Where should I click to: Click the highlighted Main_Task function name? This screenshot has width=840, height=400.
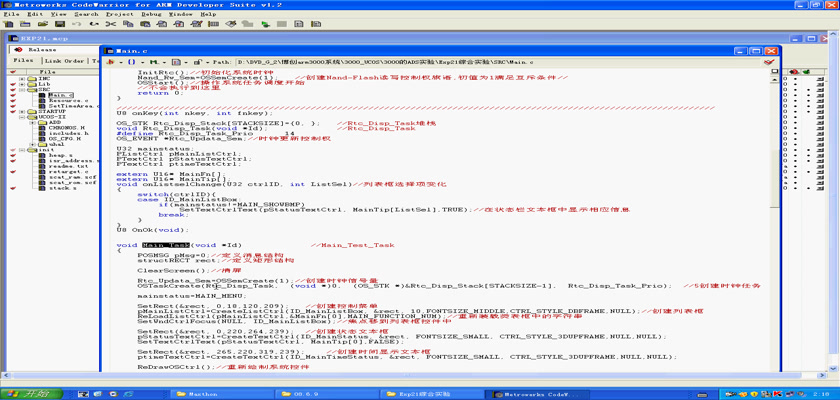tap(166, 245)
